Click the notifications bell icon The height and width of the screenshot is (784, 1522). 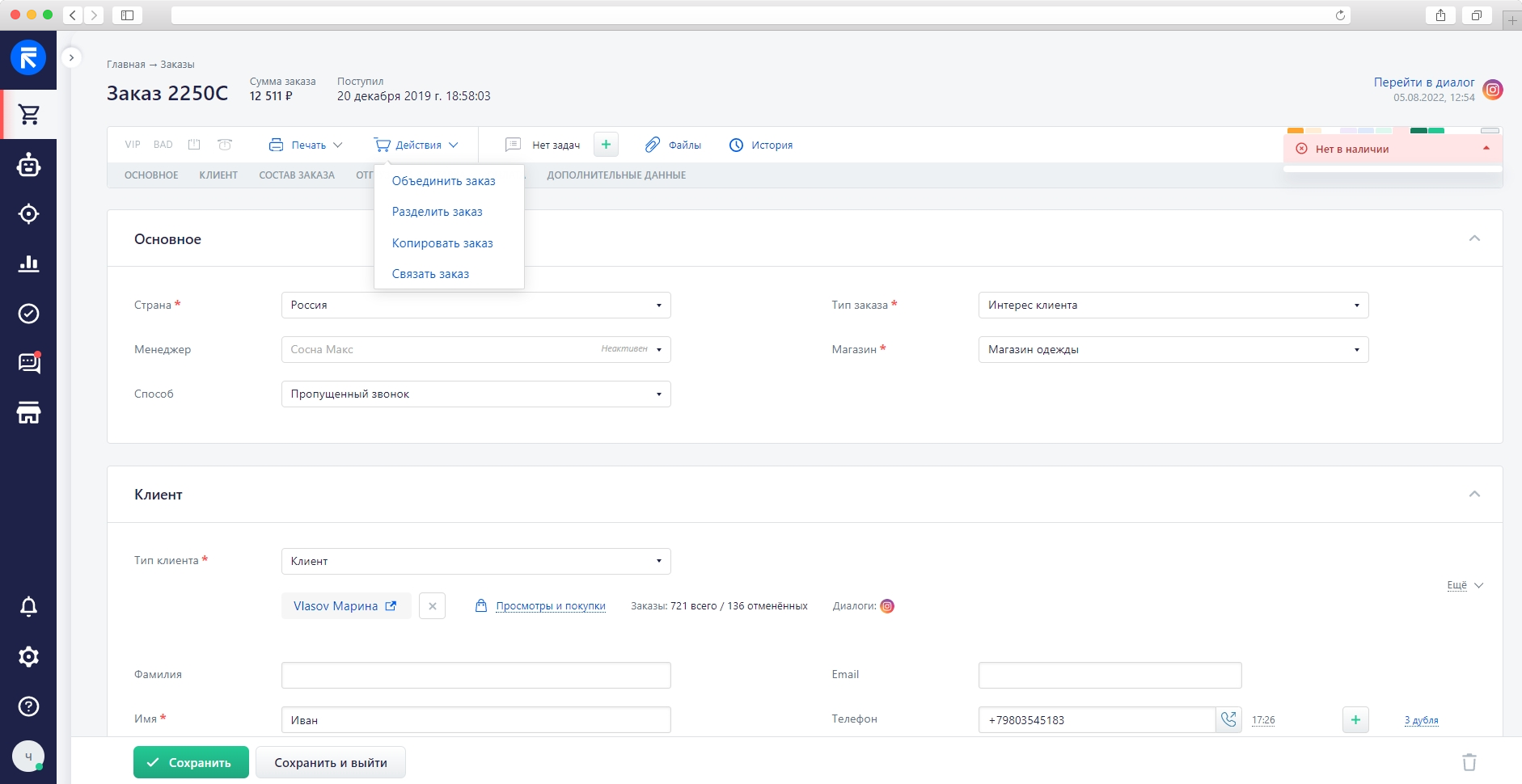[x=29, y=607]
